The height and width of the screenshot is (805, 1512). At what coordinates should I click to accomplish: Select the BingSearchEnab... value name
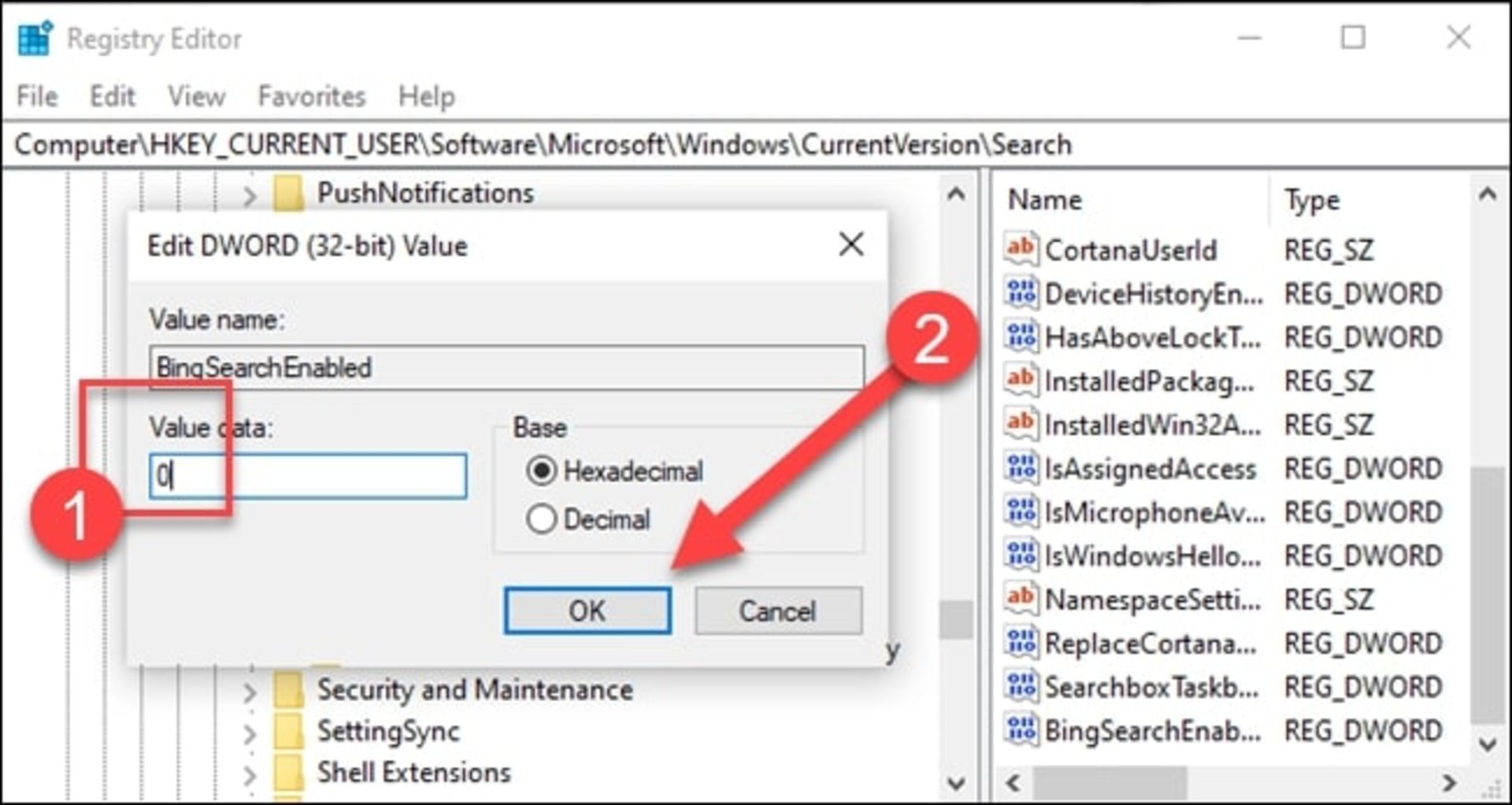[x=1153, y=731]
